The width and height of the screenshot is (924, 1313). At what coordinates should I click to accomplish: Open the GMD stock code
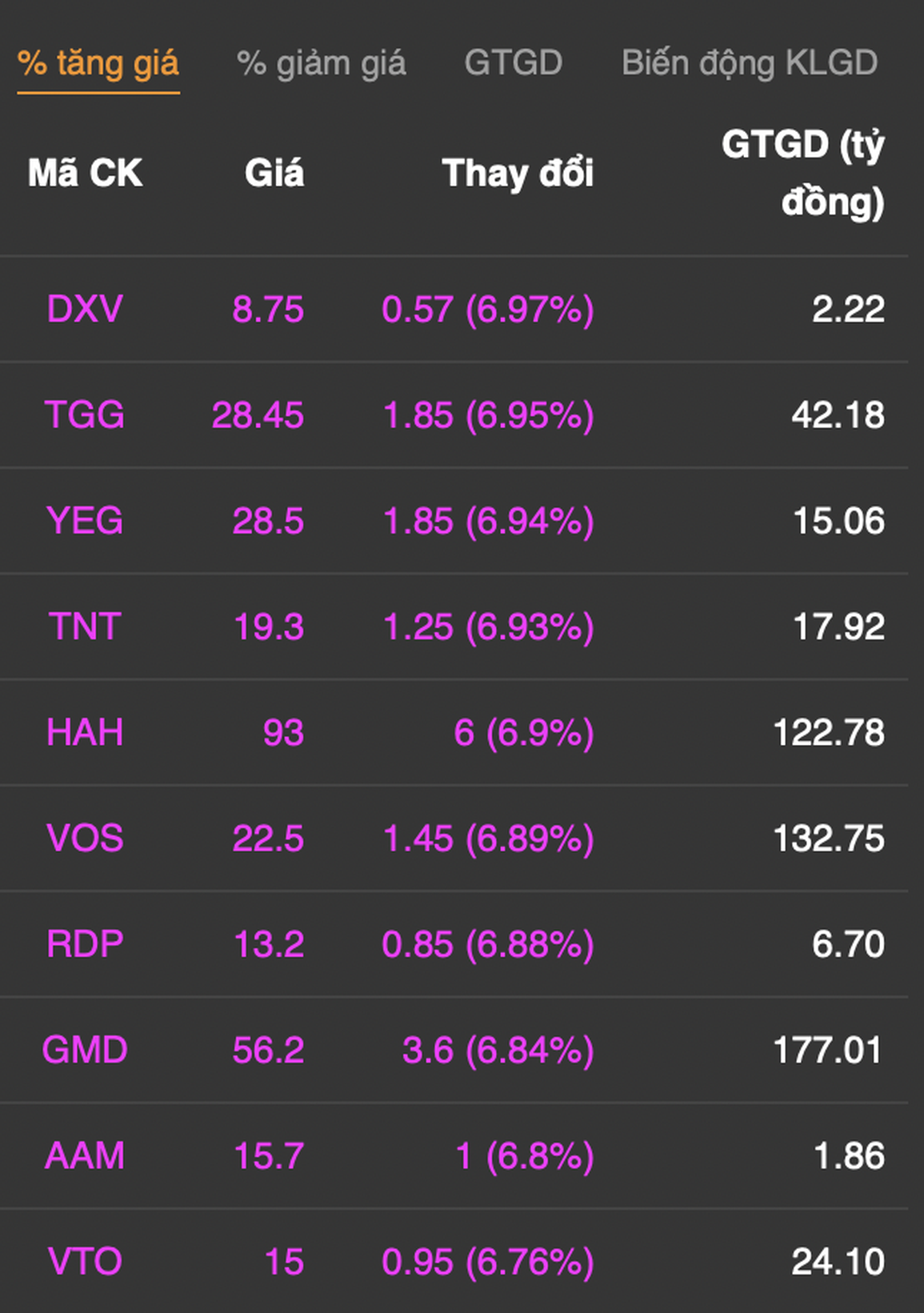(85, 1050)
